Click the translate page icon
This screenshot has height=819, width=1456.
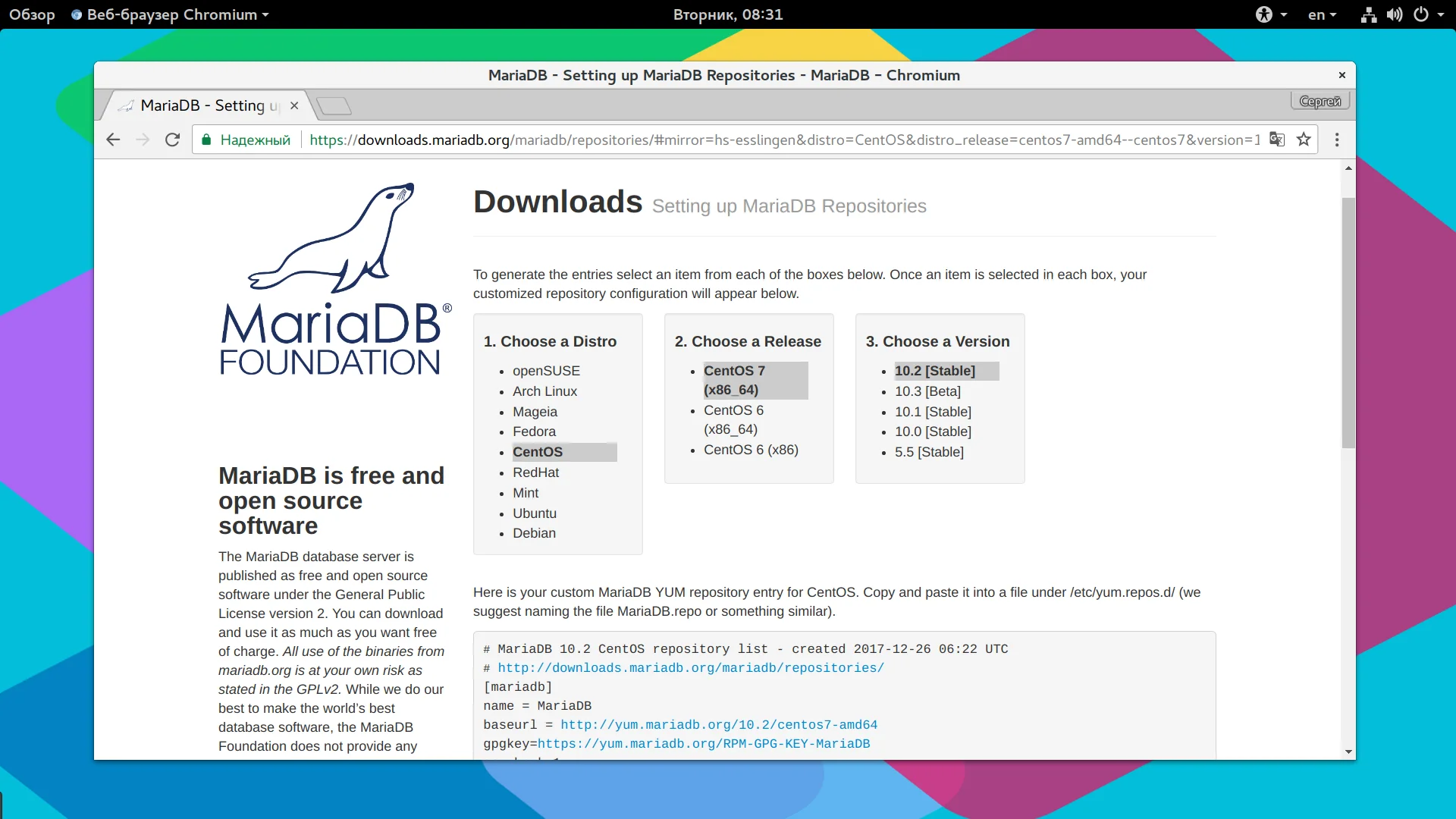(x=1277, y=140)
